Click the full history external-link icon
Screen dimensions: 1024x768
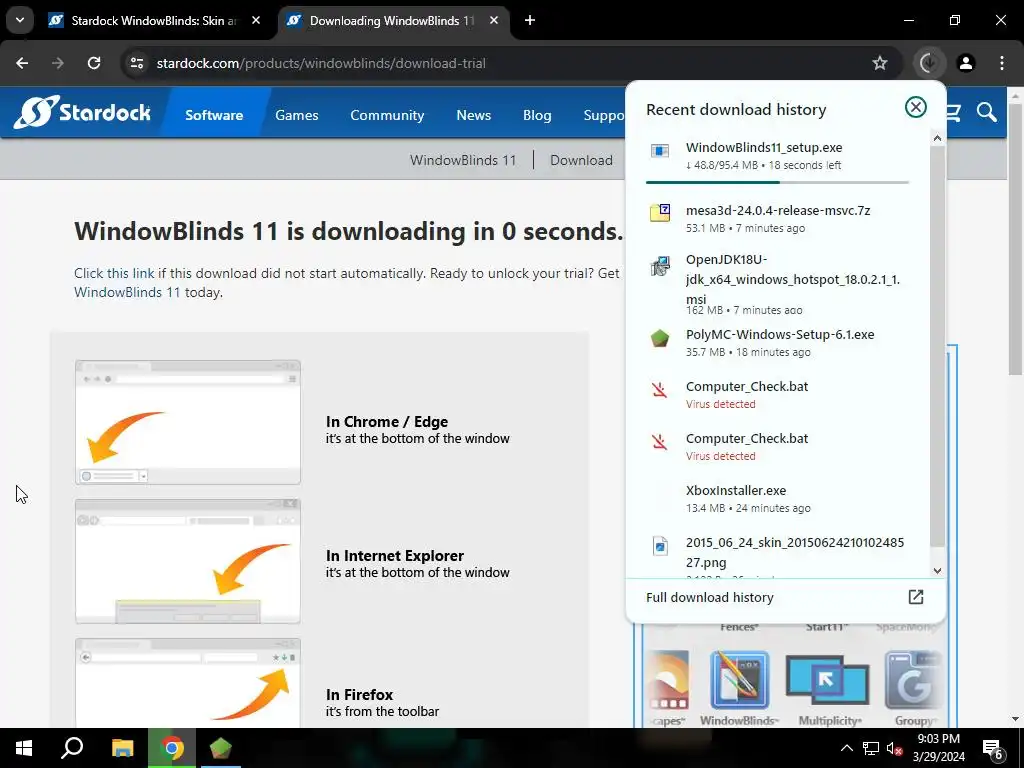pos(916,596)
